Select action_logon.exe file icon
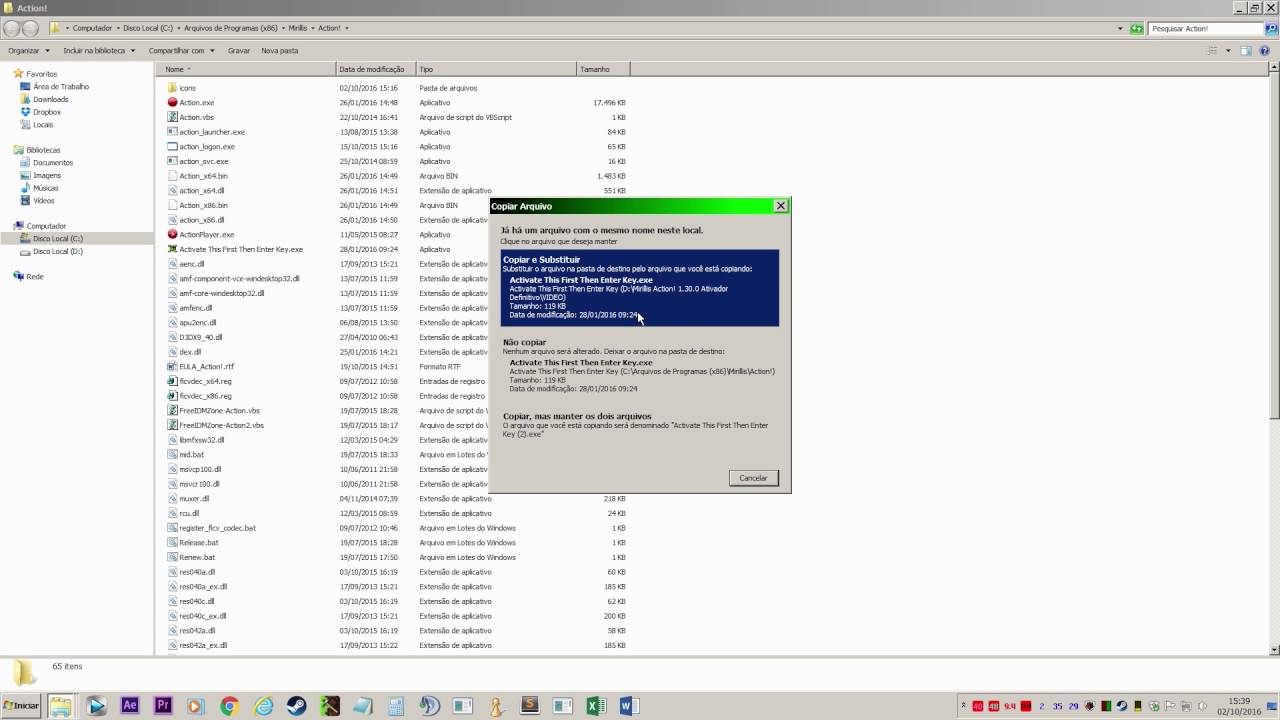 point(172,146)
